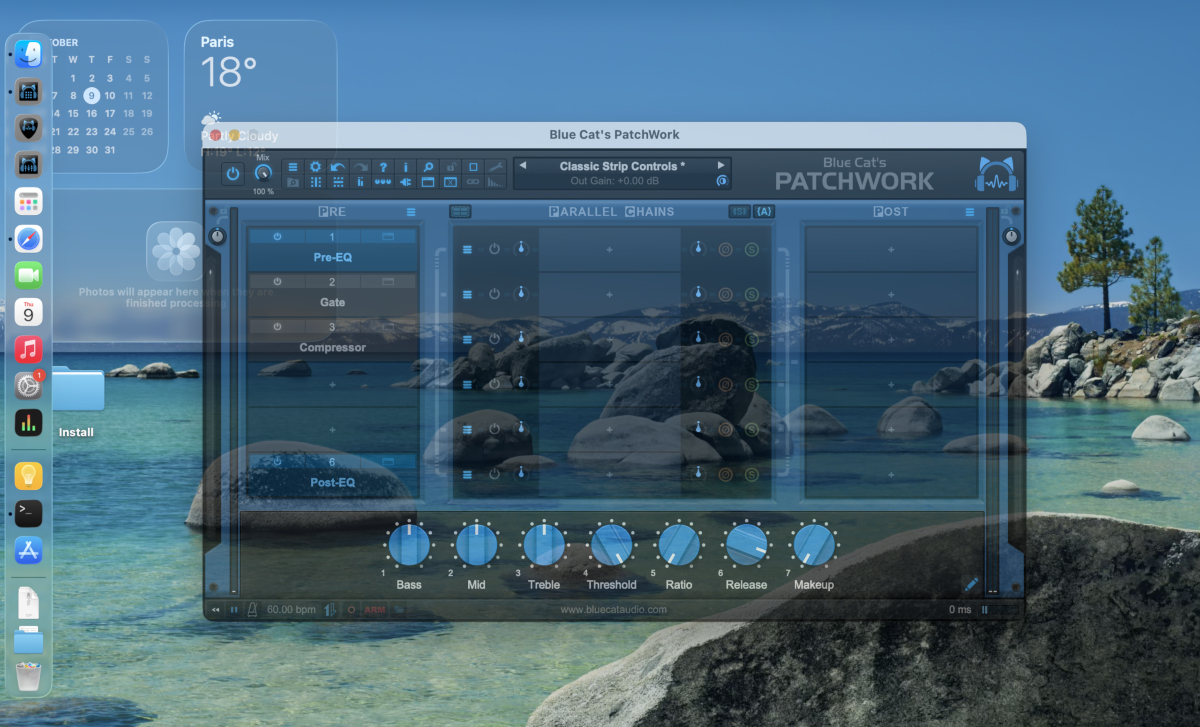Open the main menu icon in toolbar
The width and height of the screenshot is (1200, 727).
click(x=293, y=167)
